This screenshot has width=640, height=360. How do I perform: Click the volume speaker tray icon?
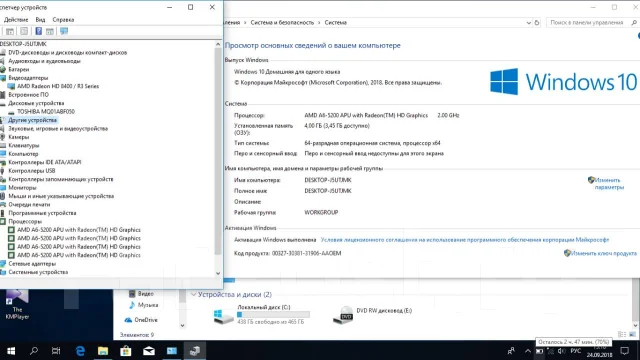[562, 351]
